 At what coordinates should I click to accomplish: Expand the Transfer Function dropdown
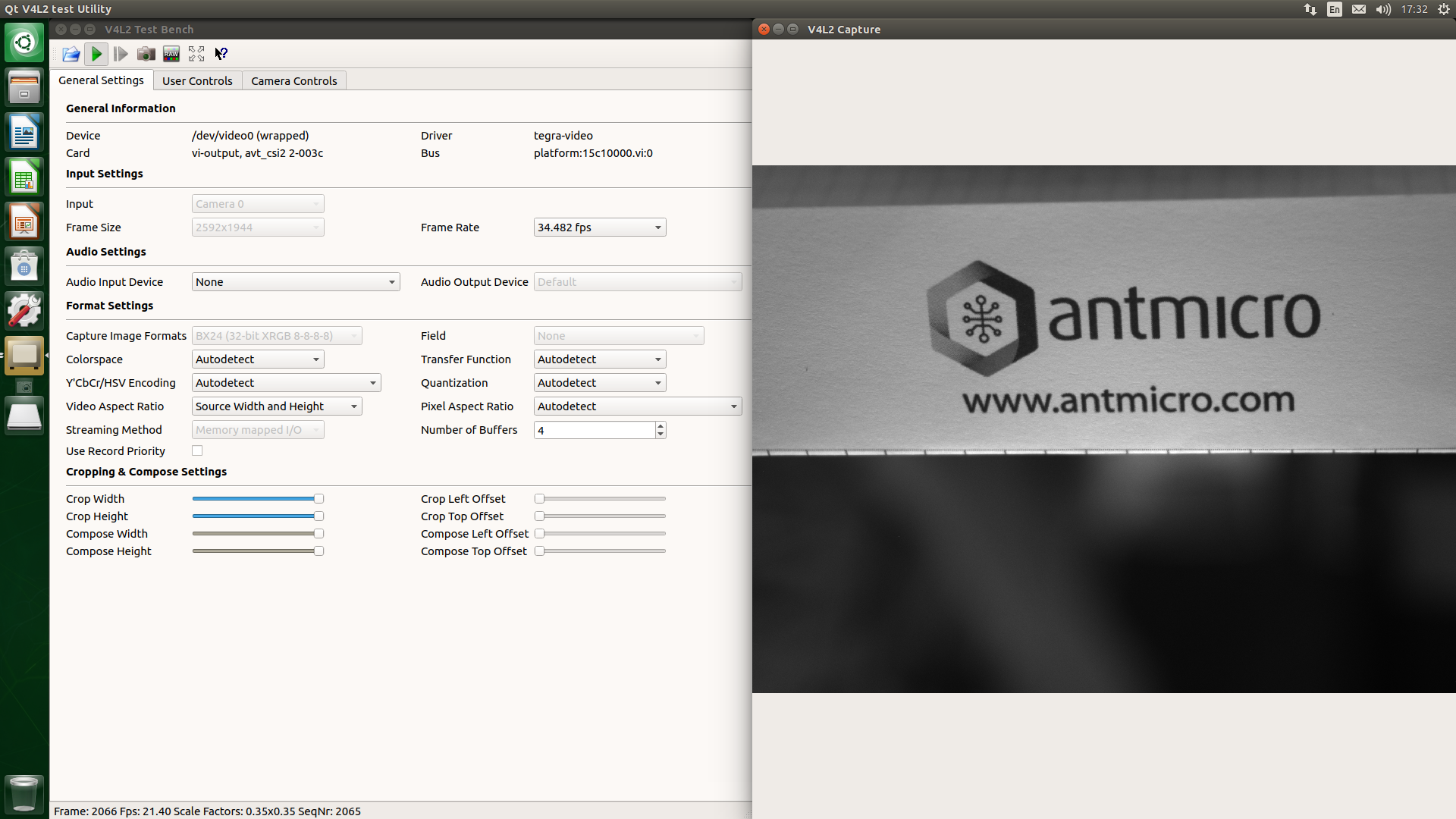(x=600, y=359)
